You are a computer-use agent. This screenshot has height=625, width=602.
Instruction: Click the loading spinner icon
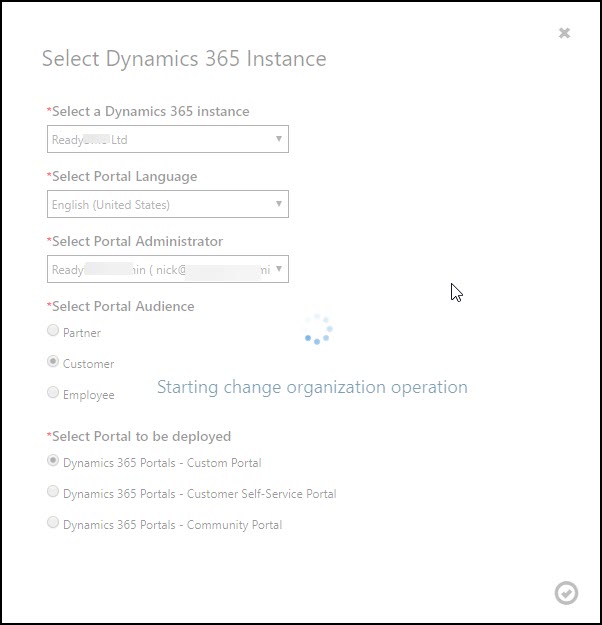tap(318, 329)
